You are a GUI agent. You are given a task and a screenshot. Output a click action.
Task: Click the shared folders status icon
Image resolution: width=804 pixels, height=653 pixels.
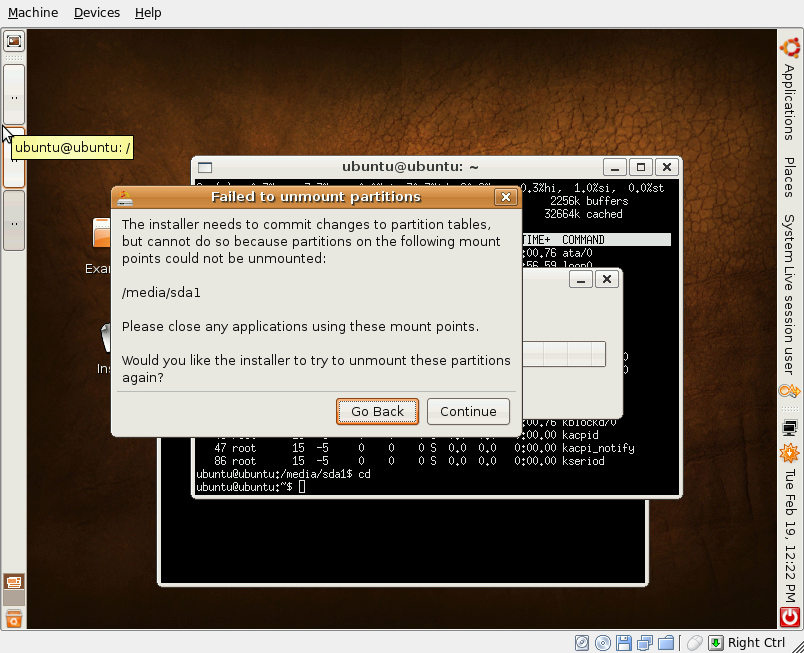click(x=666, y=642)
